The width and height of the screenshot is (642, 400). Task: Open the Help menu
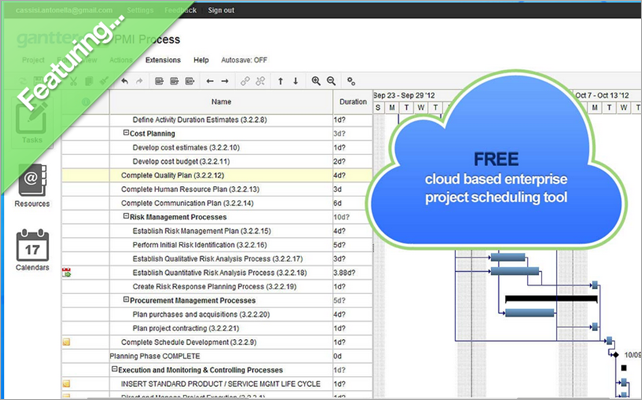click(201, 60)
